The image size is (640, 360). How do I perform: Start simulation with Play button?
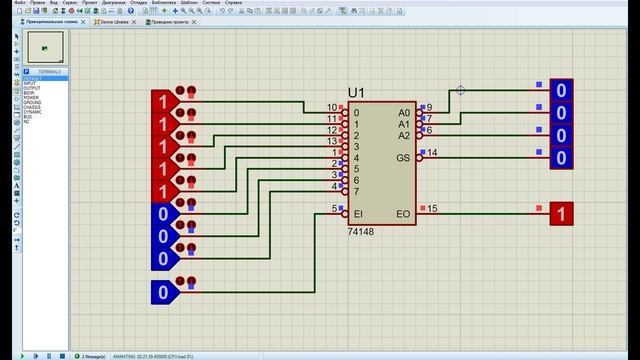(22, 356)
